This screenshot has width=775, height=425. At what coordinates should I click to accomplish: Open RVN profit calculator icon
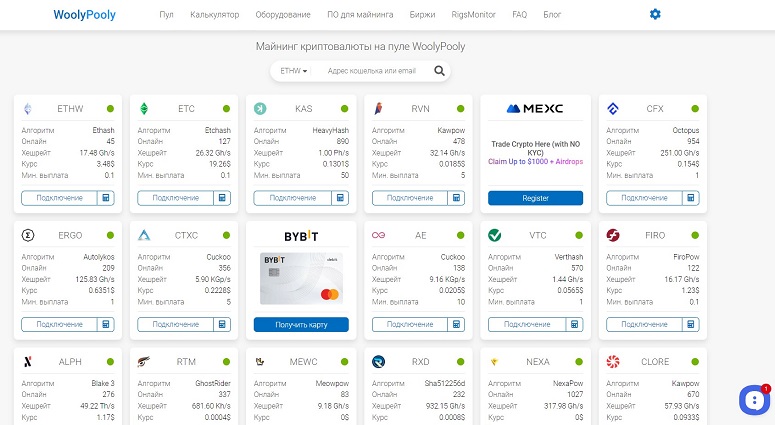tap(456, 198)
